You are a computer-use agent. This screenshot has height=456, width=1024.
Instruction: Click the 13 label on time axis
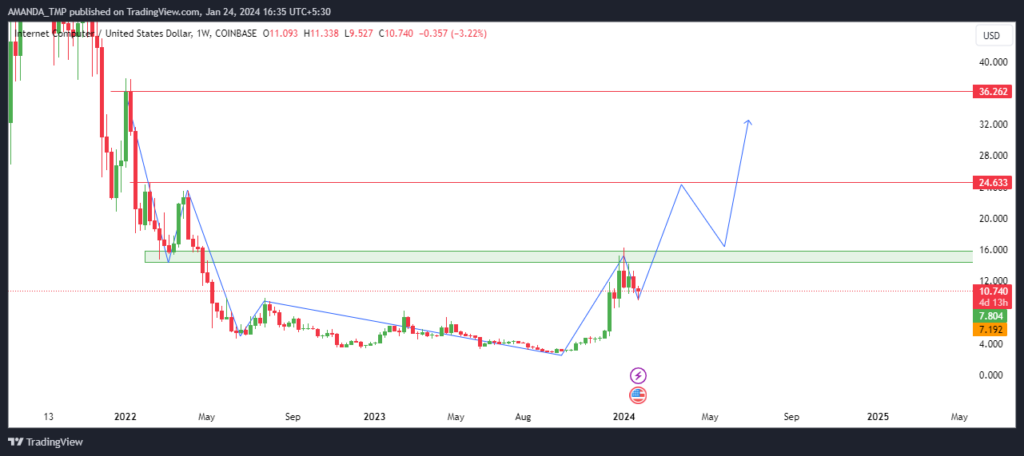click(48, 416)
